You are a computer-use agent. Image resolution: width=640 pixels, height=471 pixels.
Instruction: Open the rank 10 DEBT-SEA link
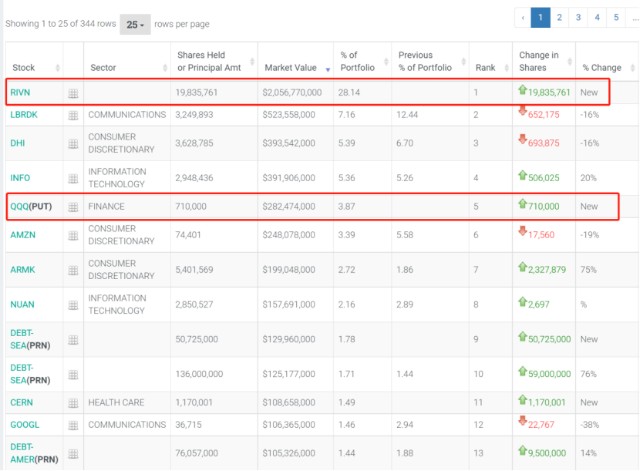coord(22,374)
